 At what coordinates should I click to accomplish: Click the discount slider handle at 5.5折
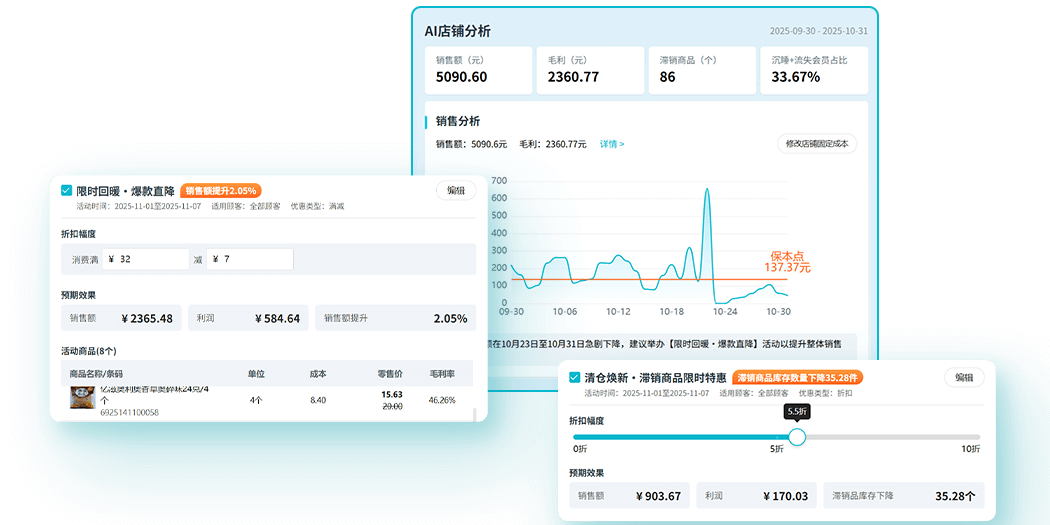(797, 437)
